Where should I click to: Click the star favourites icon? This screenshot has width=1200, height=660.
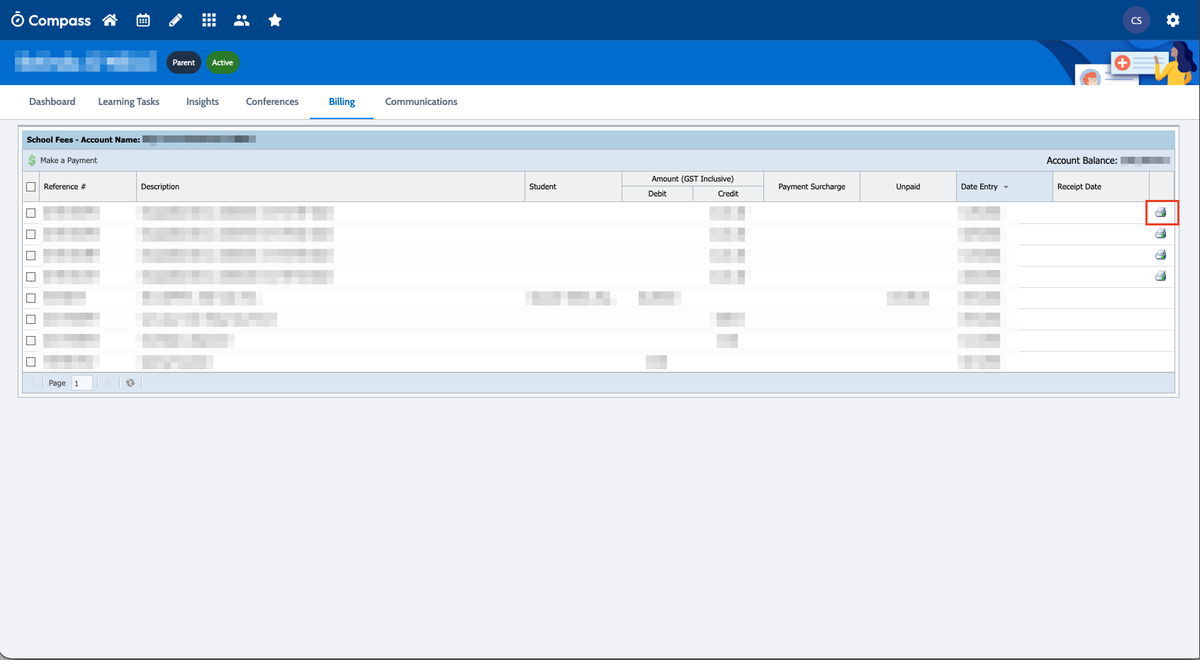pos(275,20)
